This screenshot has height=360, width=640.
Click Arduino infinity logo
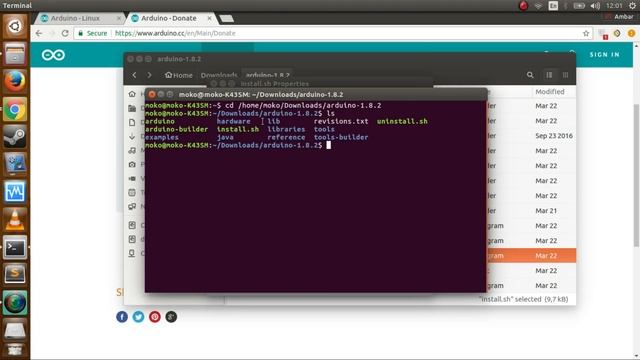point(53,55)
